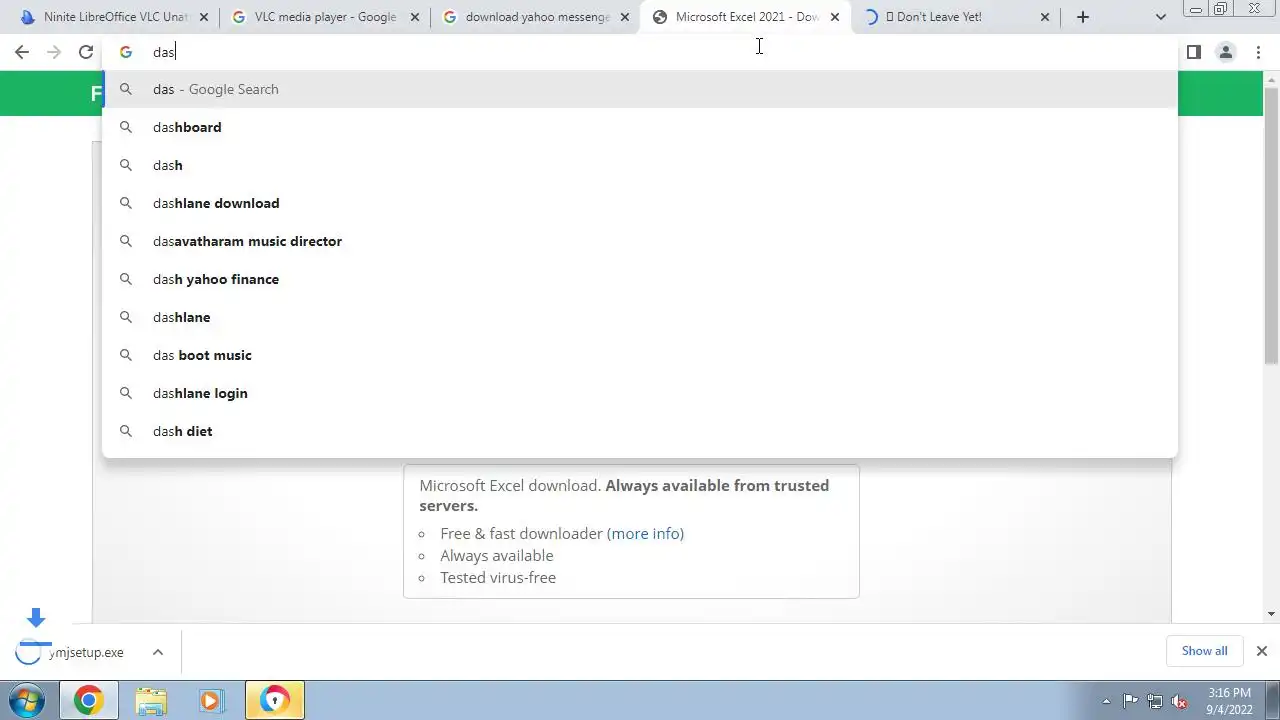Click the search icon beside "das boot music"
This screenshot has width=1280, height=720.
click(x=126, y=355)
